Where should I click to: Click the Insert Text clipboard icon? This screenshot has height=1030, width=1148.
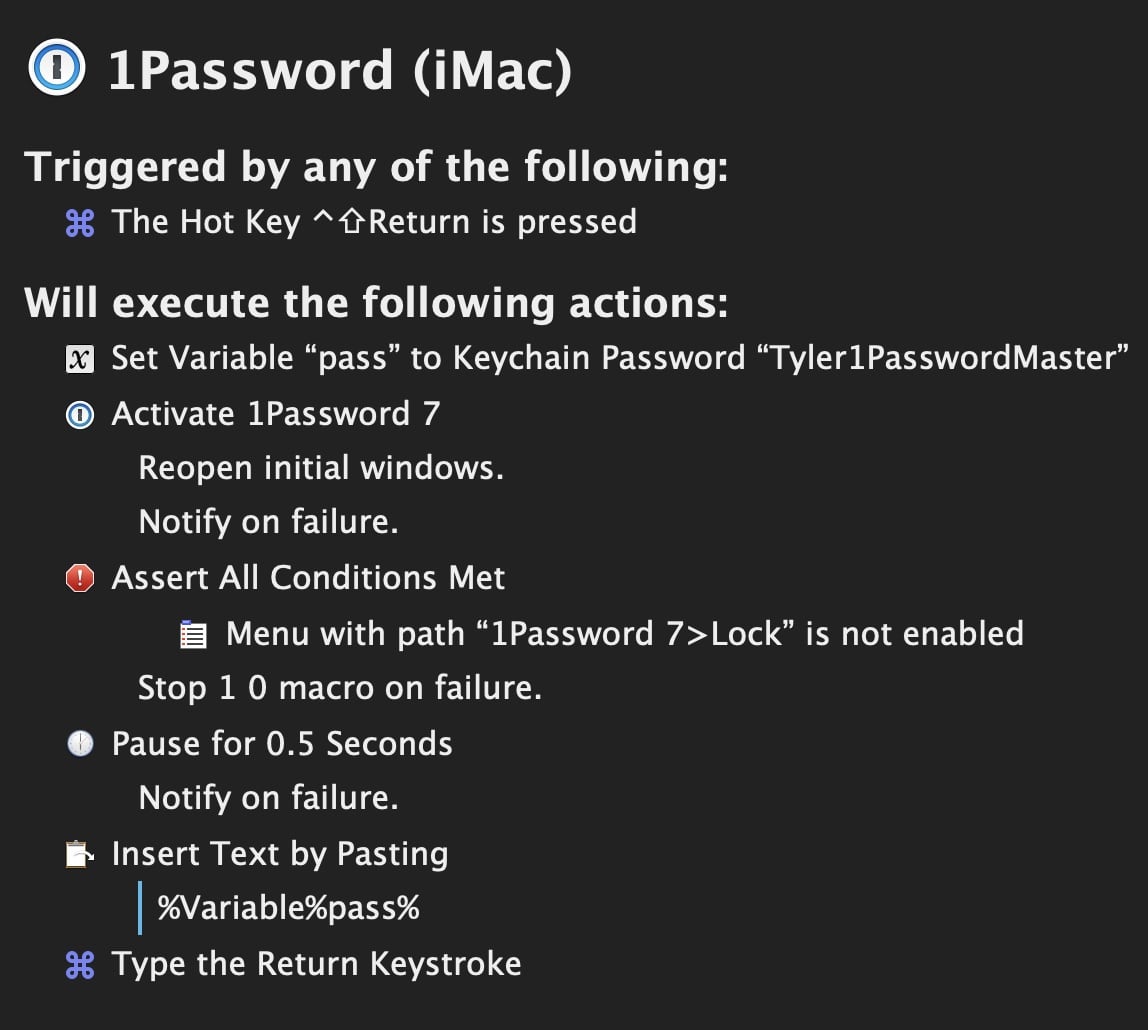coord(80,855)
